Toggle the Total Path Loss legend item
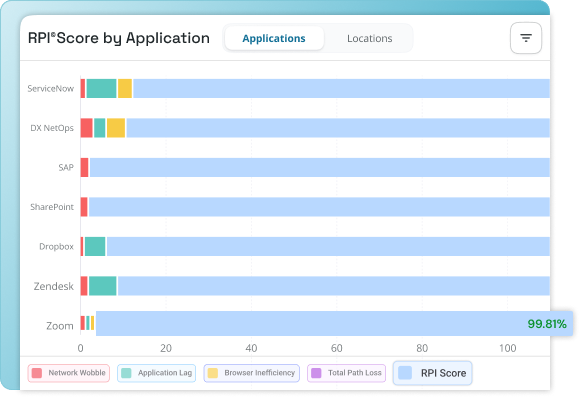 coord(346,373)
